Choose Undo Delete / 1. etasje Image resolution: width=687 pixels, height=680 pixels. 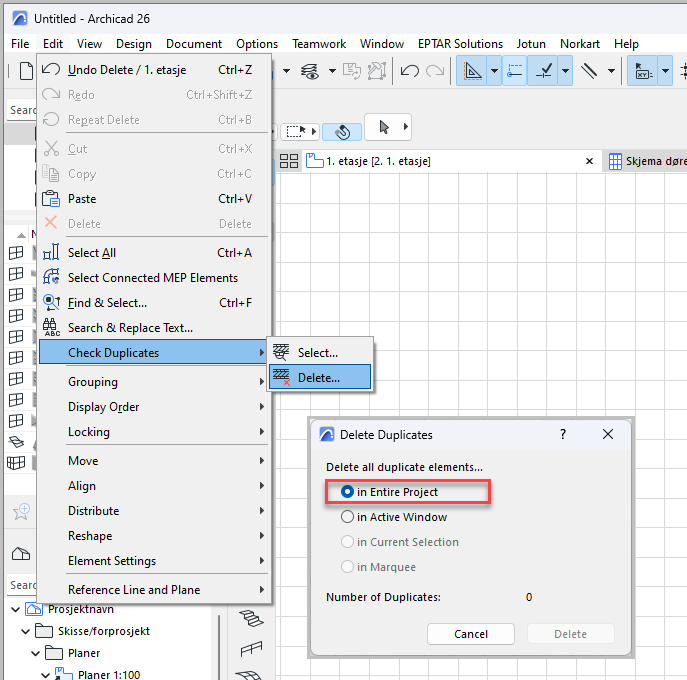(x=154, y=70)
